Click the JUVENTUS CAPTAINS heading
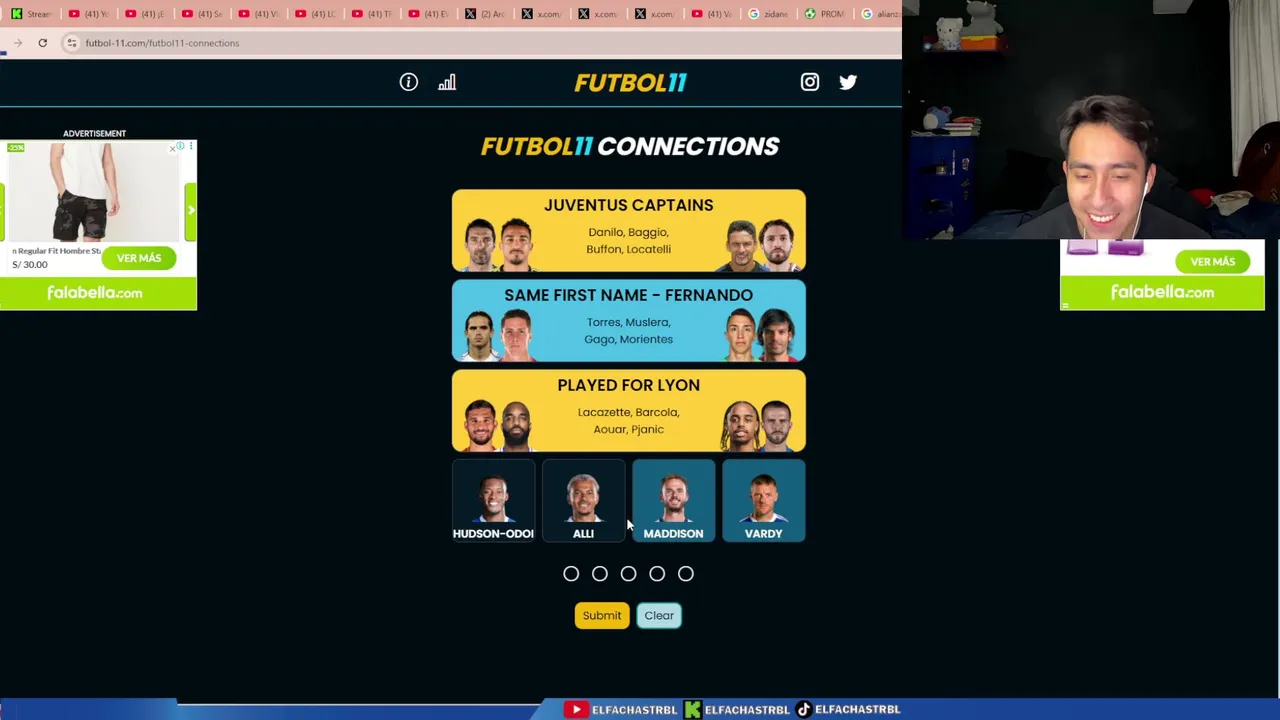 tap(629, 205)
